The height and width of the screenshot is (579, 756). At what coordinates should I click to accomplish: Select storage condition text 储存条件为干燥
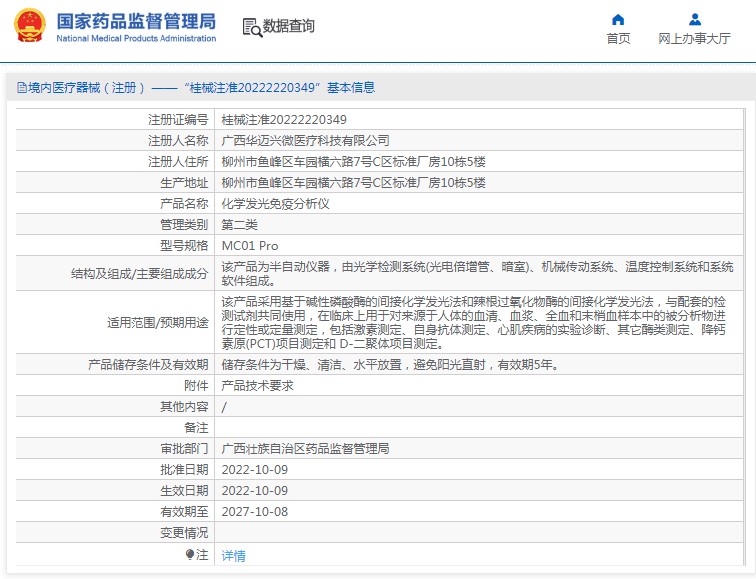tap(391, 364)
